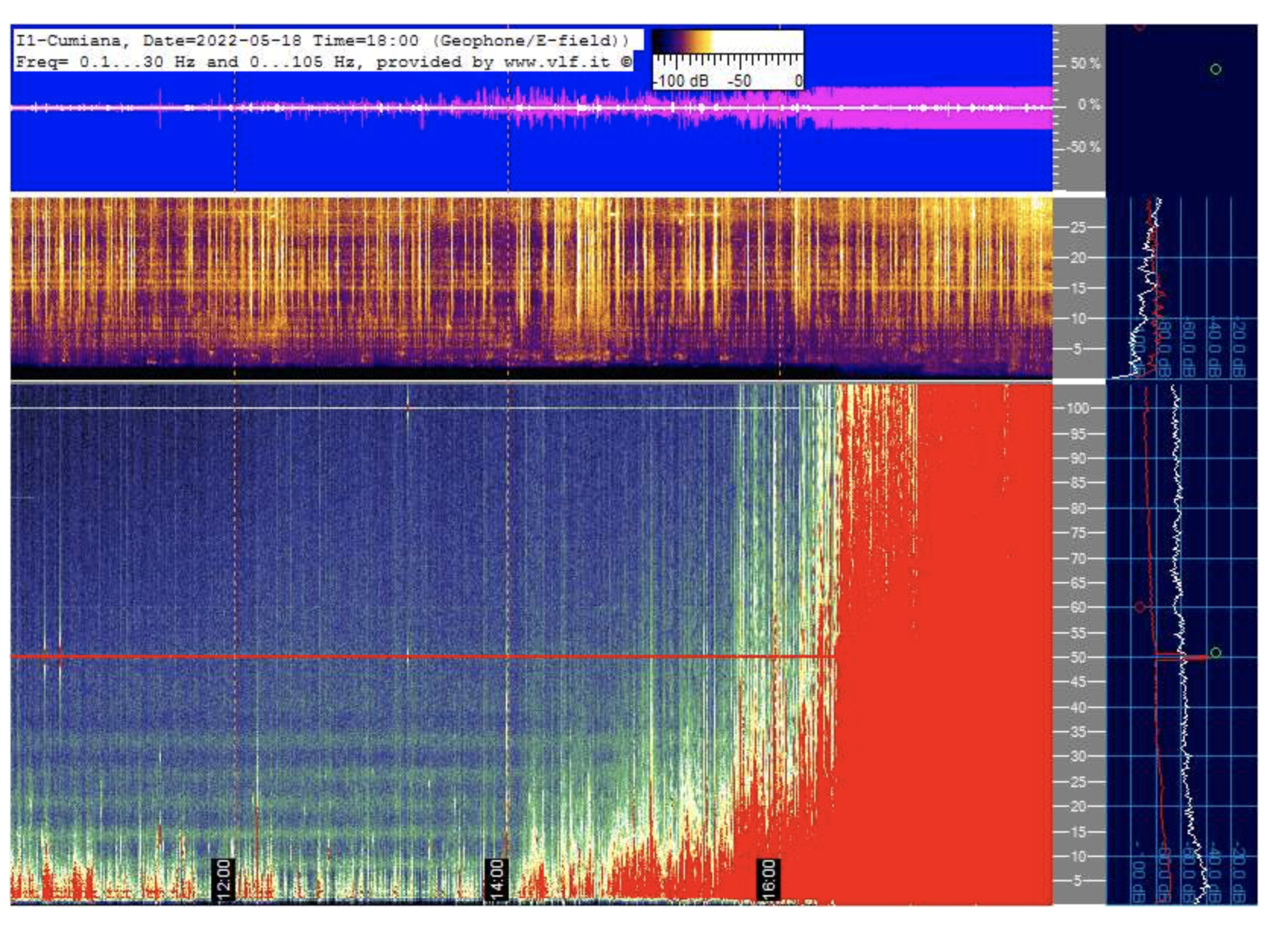Click the red 50 Hz mains line in spectrogram
1288x930 pixels.
click(422, 656)
